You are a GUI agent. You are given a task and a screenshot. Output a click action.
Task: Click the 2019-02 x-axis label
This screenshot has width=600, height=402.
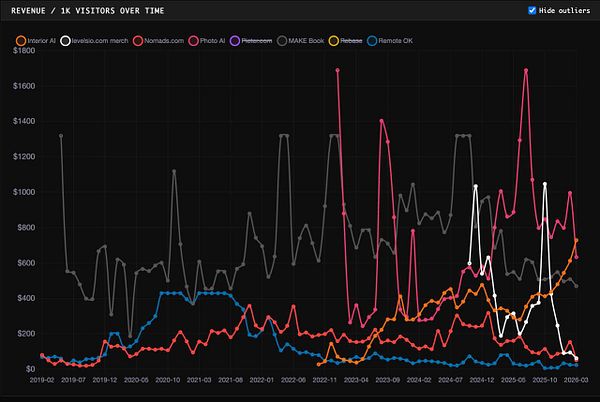tap(42, 380)
